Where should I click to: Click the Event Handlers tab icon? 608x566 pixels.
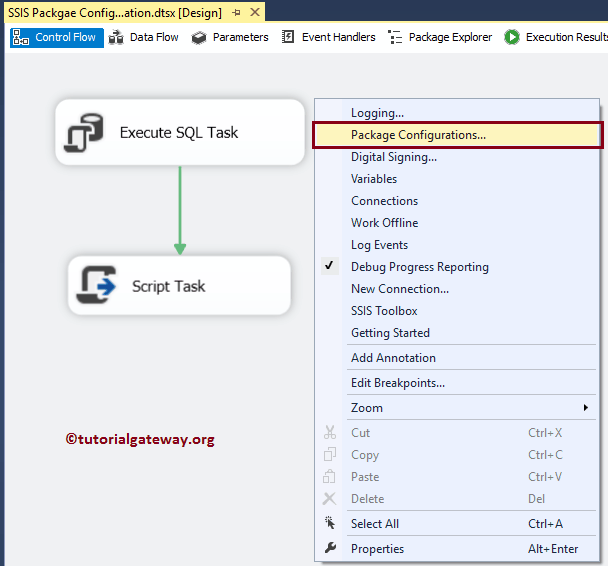[x=288, y=37]
